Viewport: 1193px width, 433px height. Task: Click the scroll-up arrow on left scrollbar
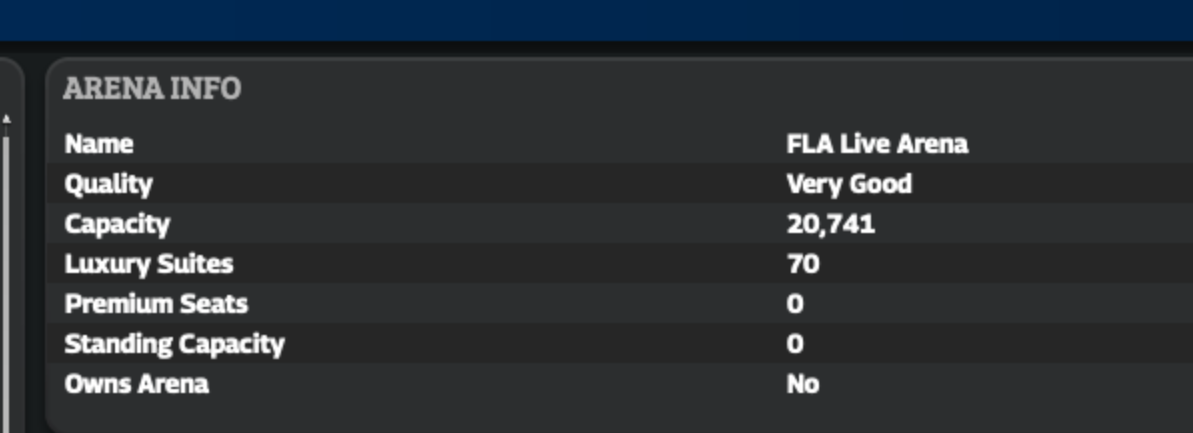tap(6, 119)
